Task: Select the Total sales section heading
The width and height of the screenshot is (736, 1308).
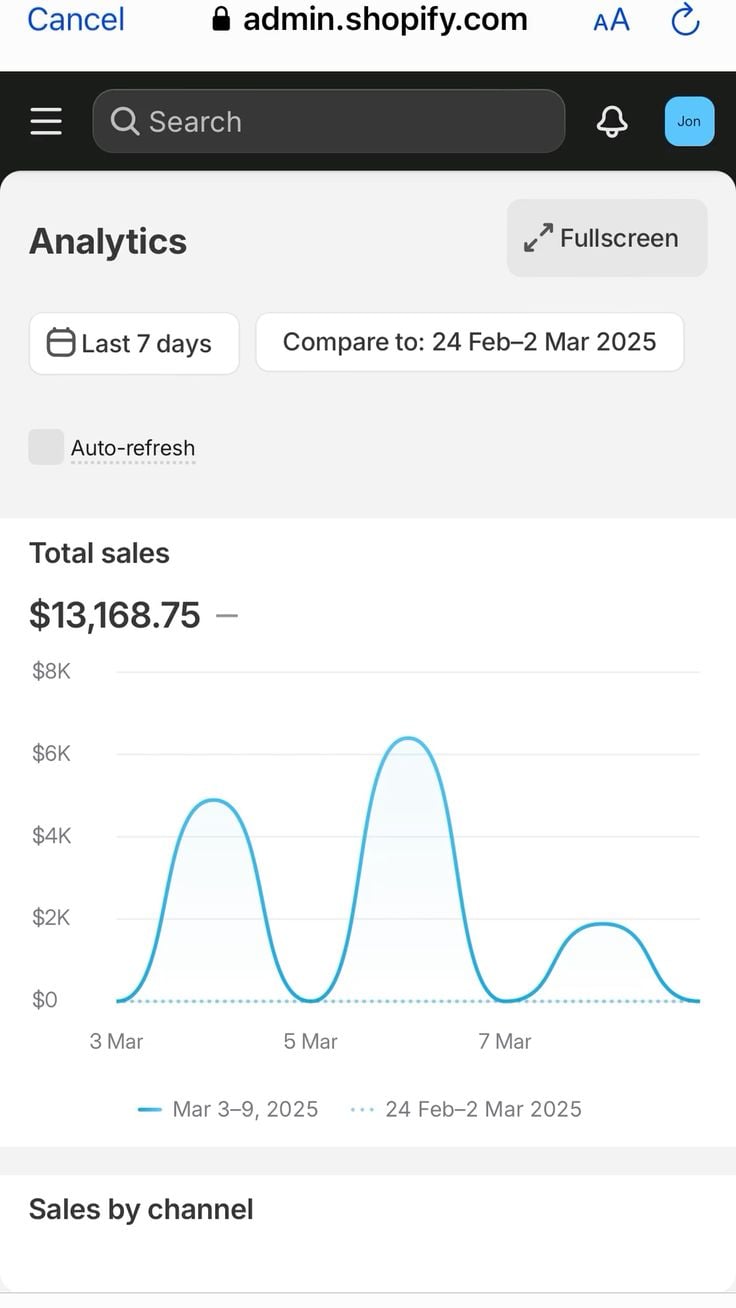Action: pyautogui.click(x=99, y=553)
